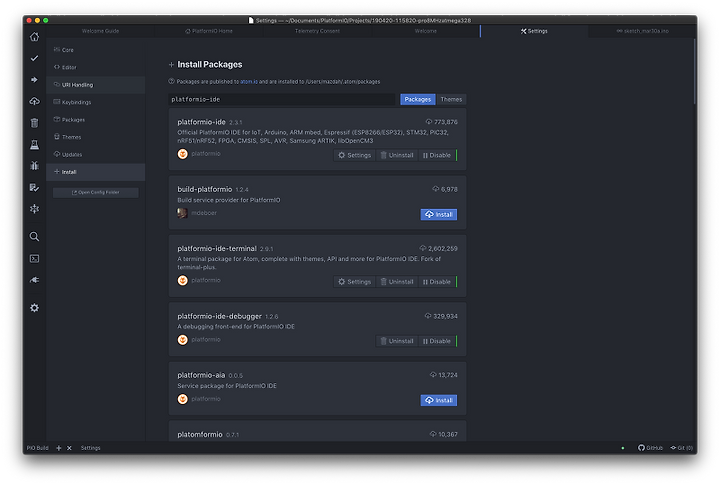Open Settings for platformio-ide package
Viewport: 720px width, 485px height.
(354, 156)
